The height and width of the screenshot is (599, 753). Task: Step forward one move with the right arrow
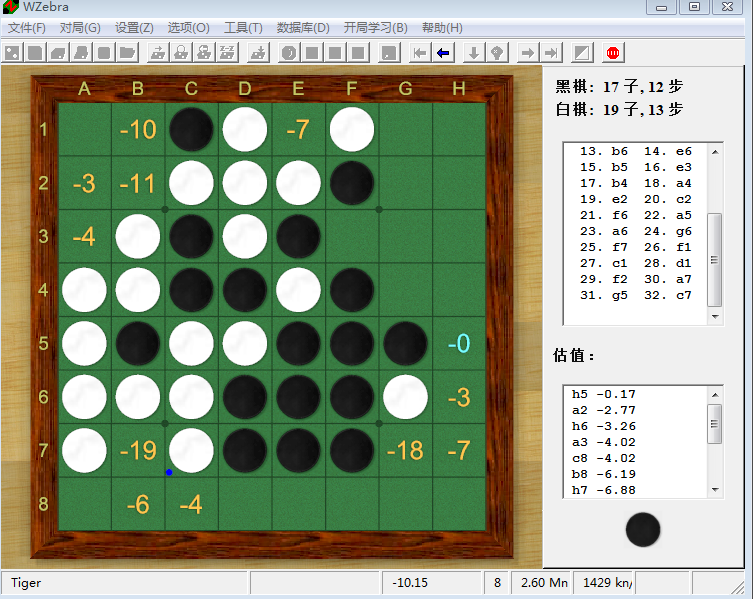528,52
